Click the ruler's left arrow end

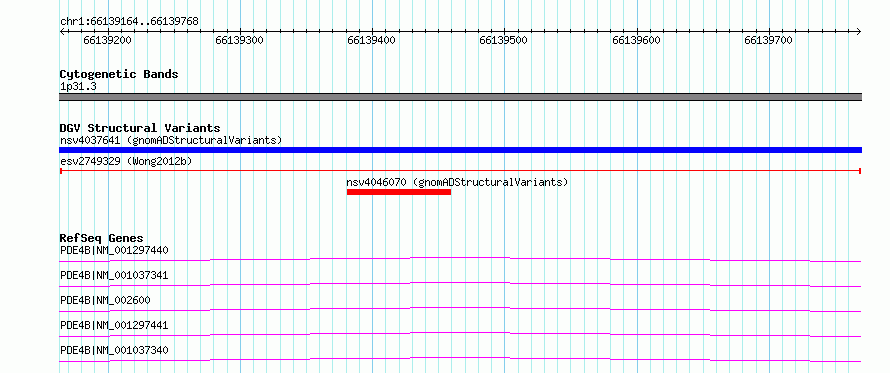click(62, 31)
